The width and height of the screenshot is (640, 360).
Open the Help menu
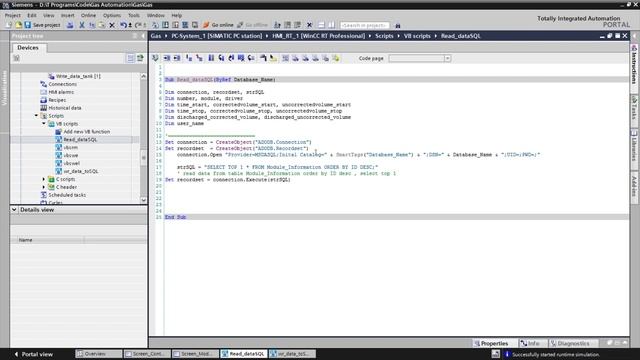click(x=177, y=15)
